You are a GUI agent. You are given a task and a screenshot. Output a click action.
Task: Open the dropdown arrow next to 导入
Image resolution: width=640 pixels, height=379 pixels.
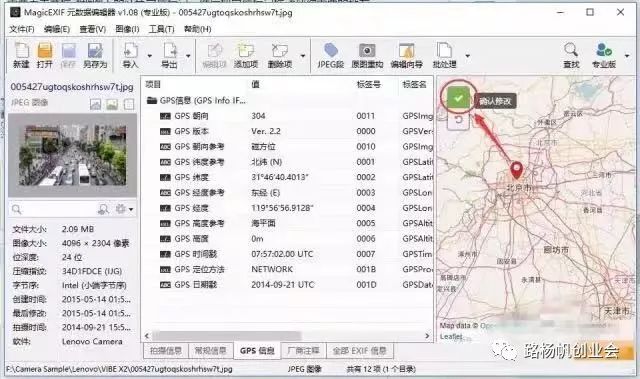tap(149, 56)
